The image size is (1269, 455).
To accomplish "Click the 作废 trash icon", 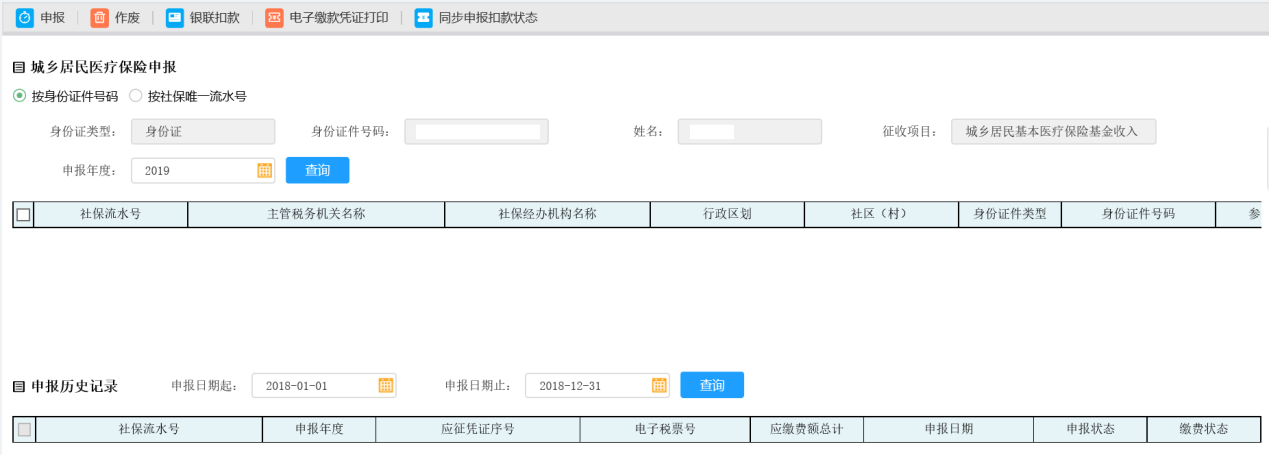I will (x=99, y=18).
